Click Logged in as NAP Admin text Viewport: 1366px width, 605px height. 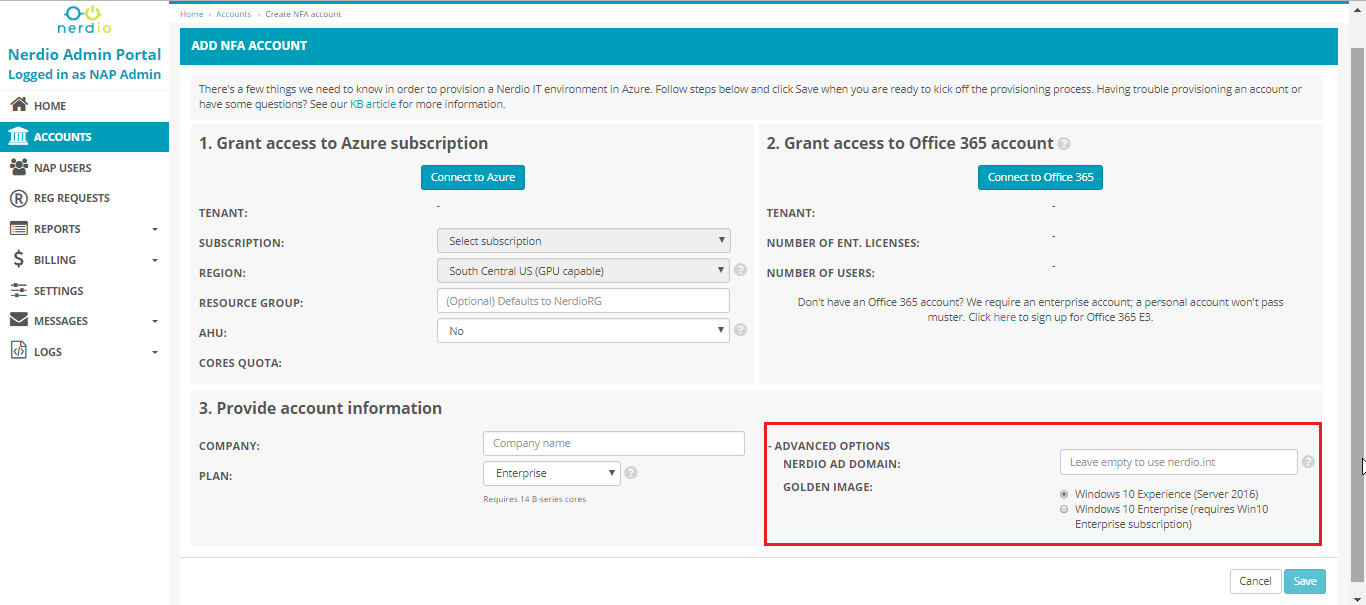coord(84,75)
